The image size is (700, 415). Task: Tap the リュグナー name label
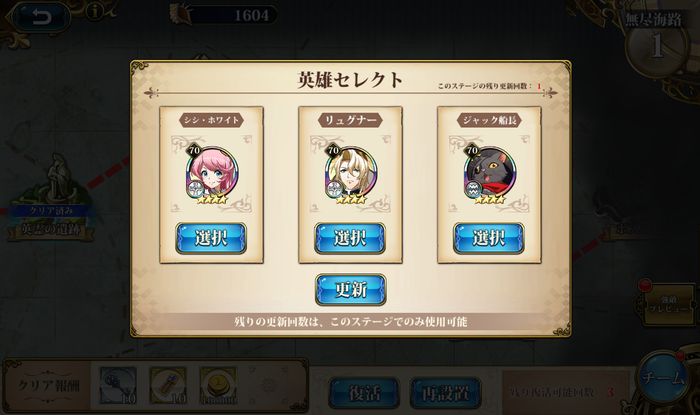350,120
